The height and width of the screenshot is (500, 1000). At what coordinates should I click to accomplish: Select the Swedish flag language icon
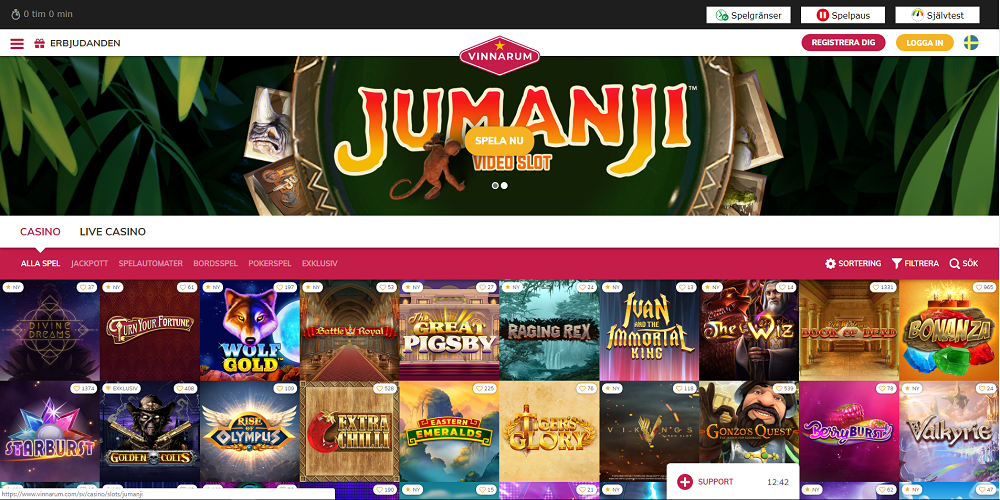[x=971, y=43]
